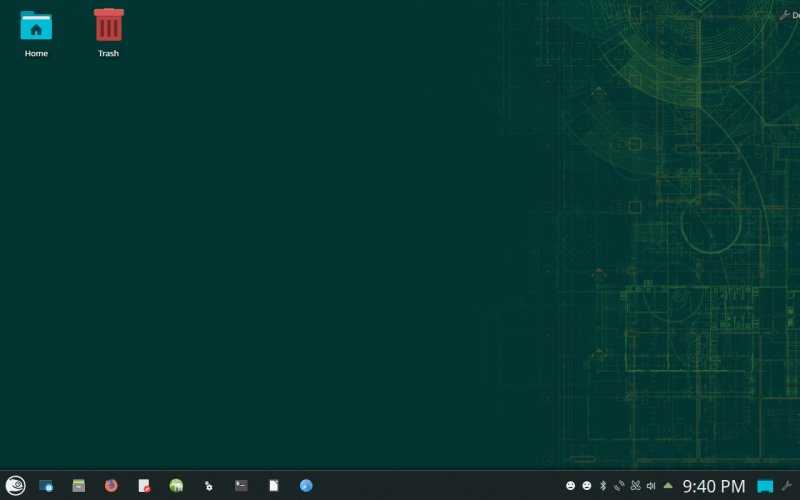Screen dimensions: 800x500
Task: Open the panel configuration wrench in taskbar
Action: pyautogui.click(x=787, y=486)
